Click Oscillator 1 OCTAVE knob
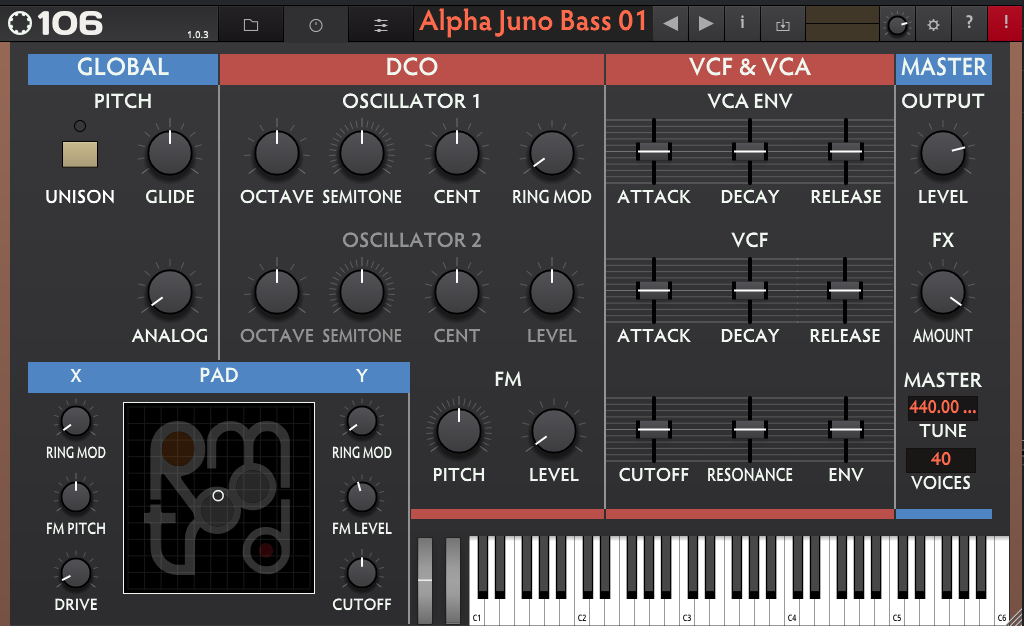This screenshot has height=626, width=1024. (x=277, y=153)
